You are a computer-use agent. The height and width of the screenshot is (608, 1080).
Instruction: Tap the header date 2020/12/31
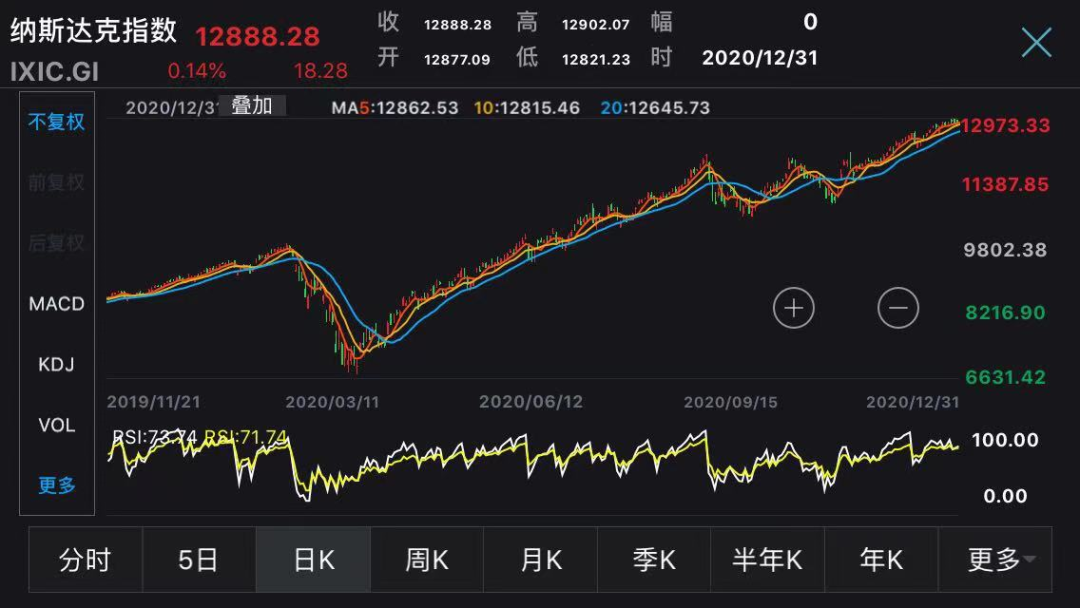coord(760,58)
